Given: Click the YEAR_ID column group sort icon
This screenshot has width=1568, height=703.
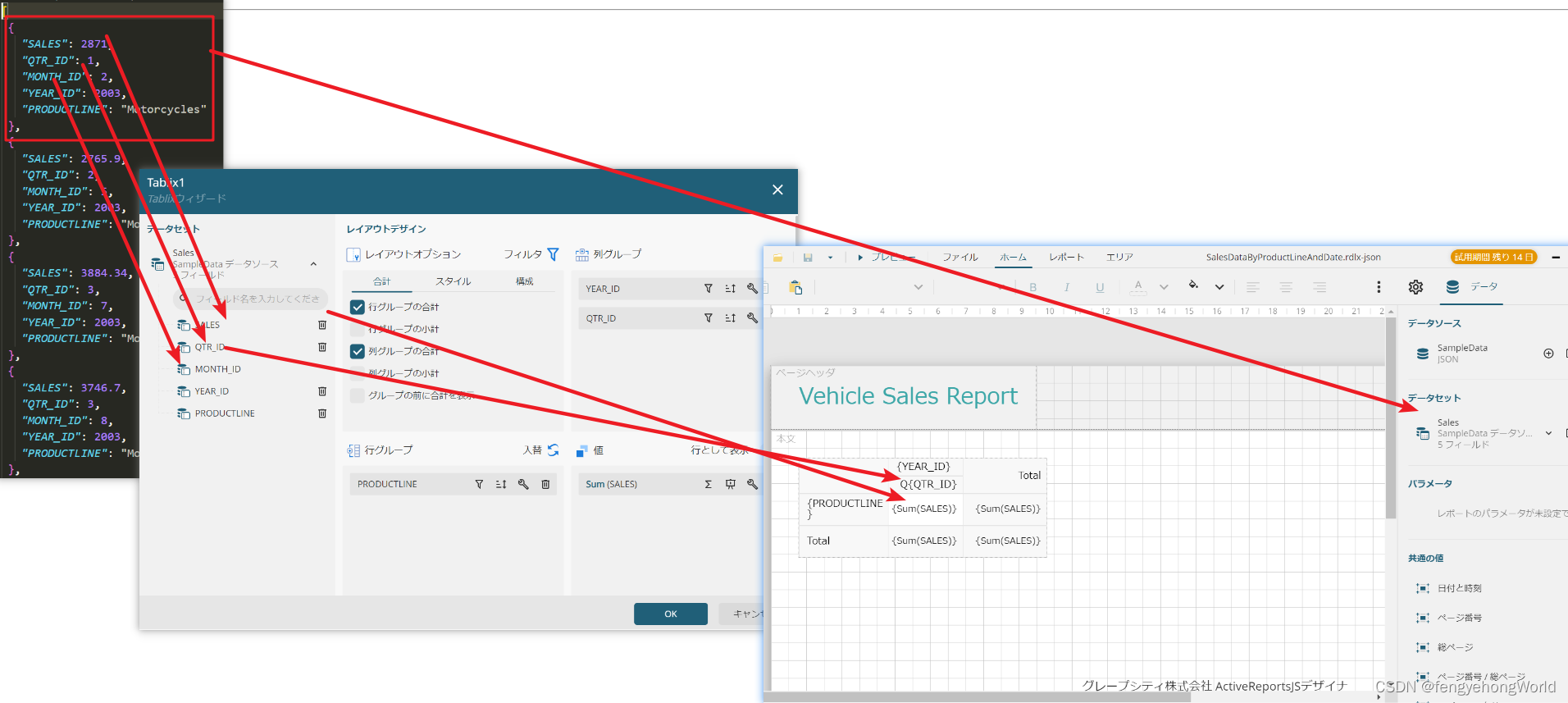Looking at the screenshot, I should tap(731, 289).
